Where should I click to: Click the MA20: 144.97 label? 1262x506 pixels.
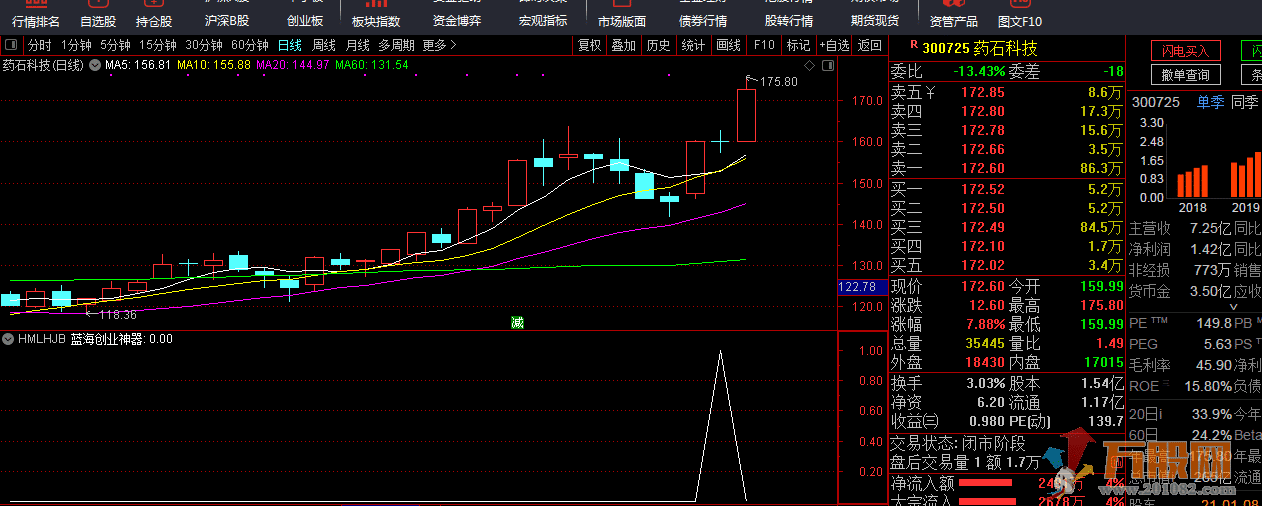click(293, 65)
